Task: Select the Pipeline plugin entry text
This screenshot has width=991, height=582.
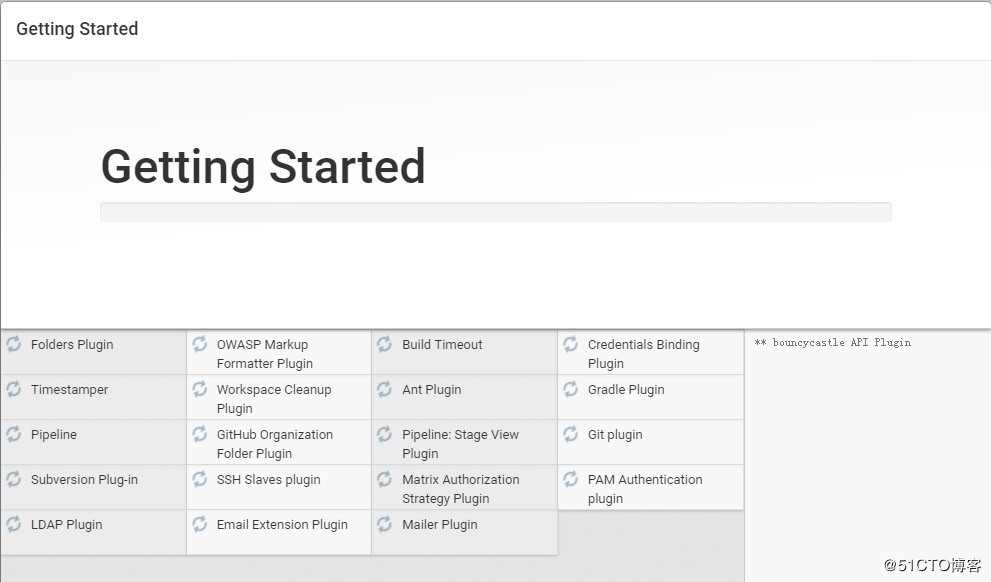Action: [54, 435]
